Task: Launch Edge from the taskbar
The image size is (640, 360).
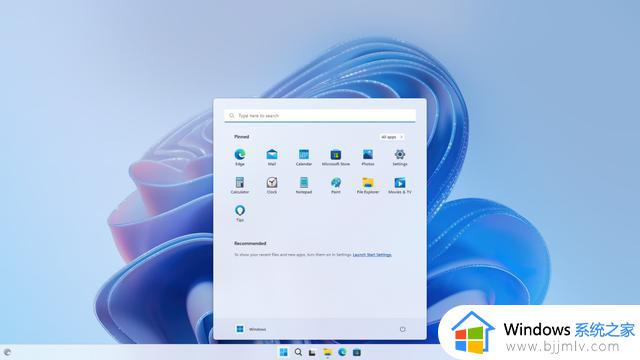Action: (342, 352)
